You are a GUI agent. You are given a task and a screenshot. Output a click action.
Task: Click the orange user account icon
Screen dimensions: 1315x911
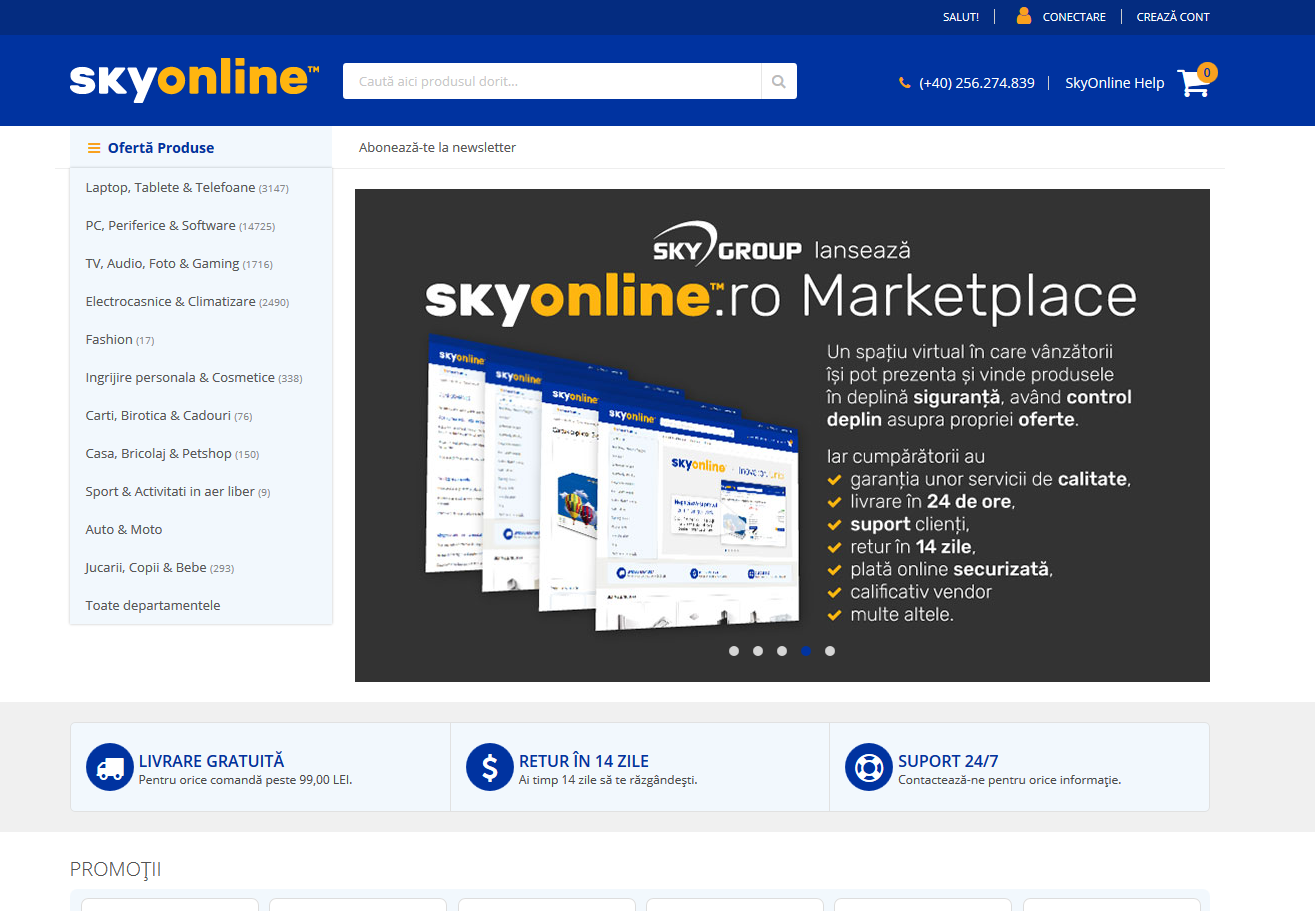click(1024, 16)
